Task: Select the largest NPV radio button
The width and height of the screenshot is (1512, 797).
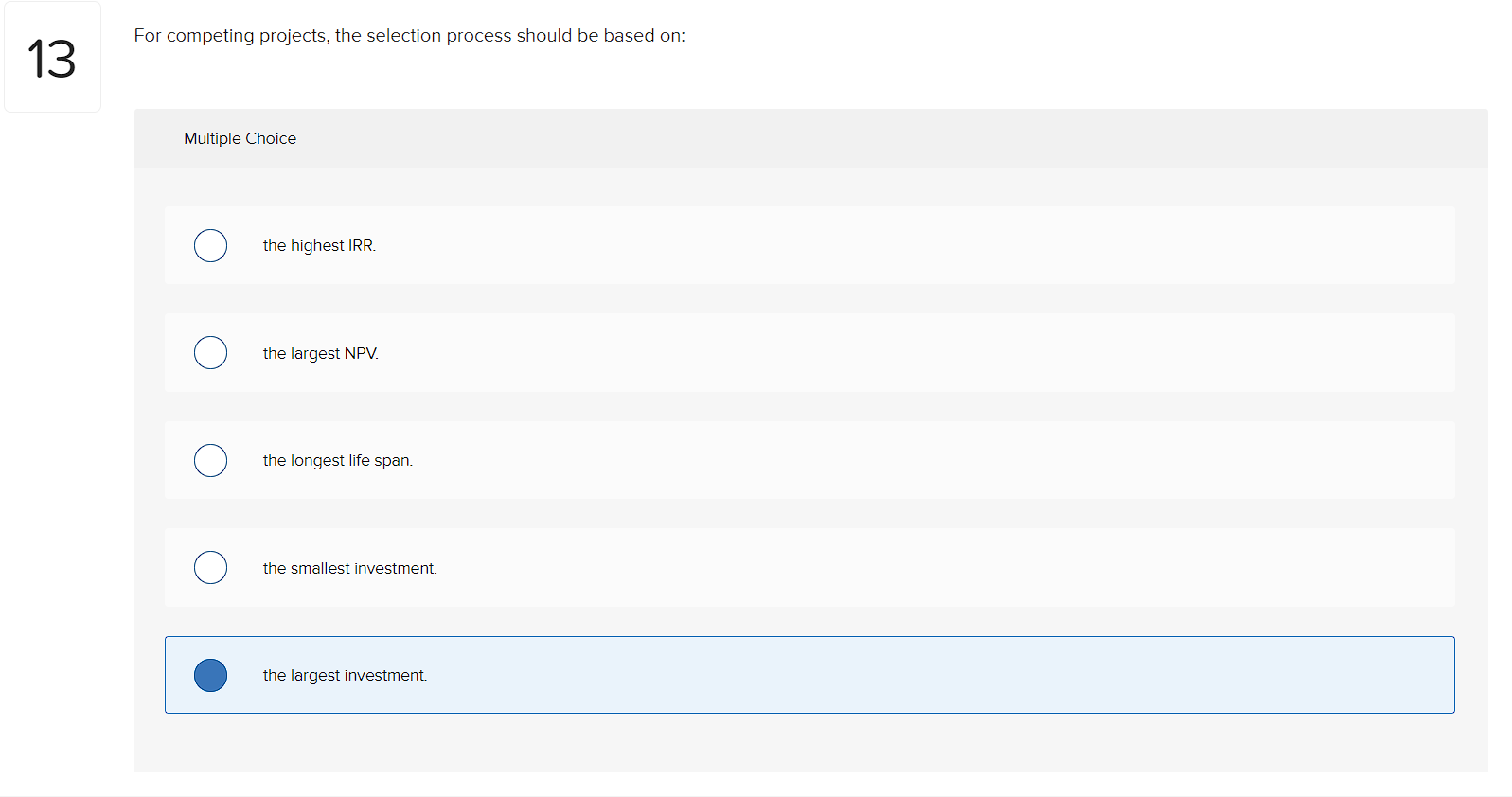Action: [x=210, y=352]
